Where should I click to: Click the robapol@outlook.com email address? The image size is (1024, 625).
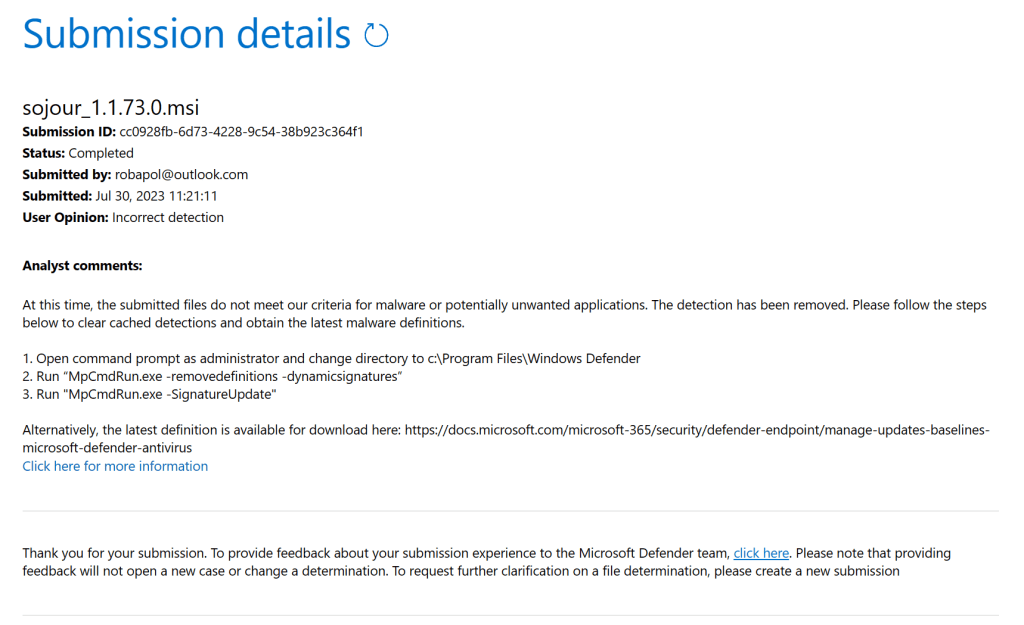pos(181,174)
